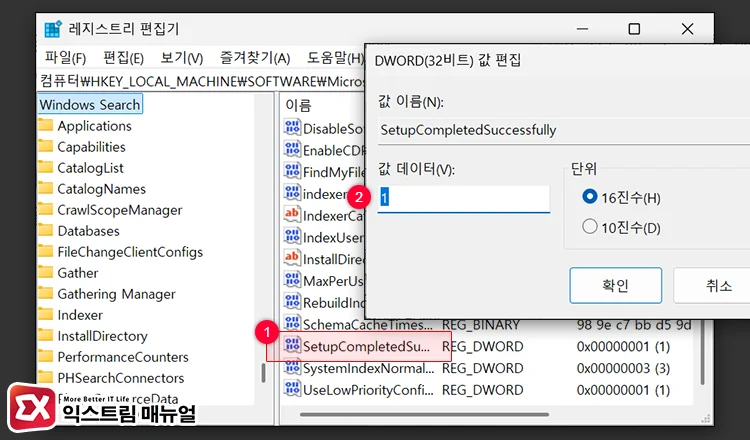Select the Windows Search tree key
750x440 pixels.
point(90,105)
